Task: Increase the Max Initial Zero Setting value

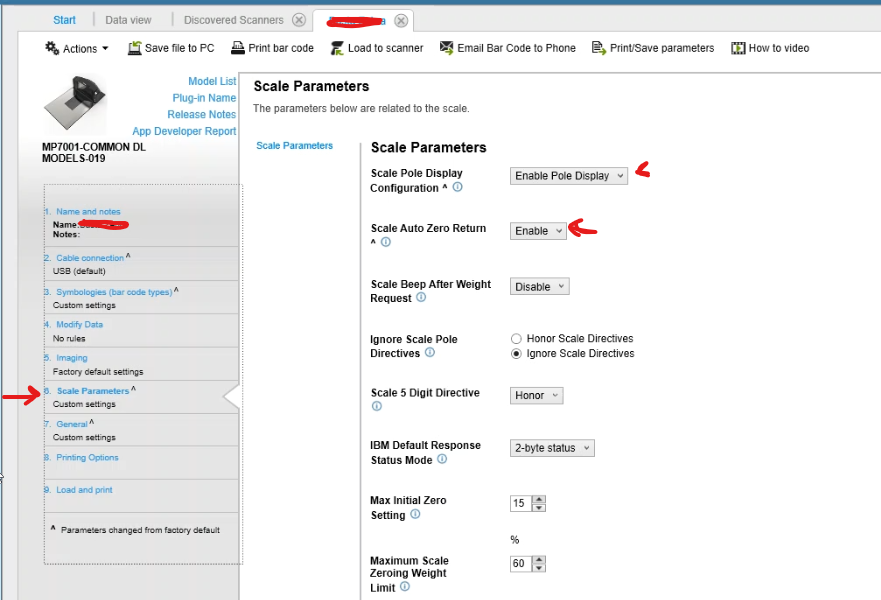Action: click(539, 498)
